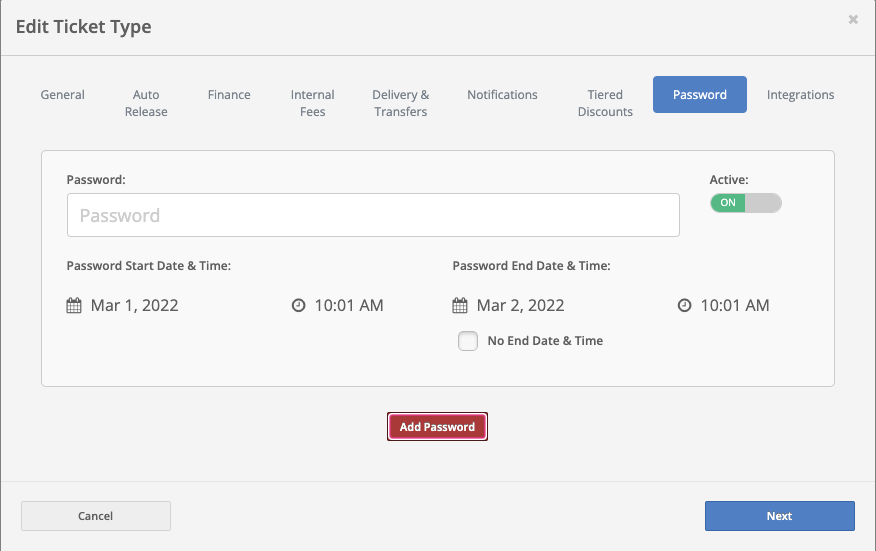This screenshot has height=551, width=876.
Task: Pick the Mar 1, 2022 start date
Action: [135, 306]
